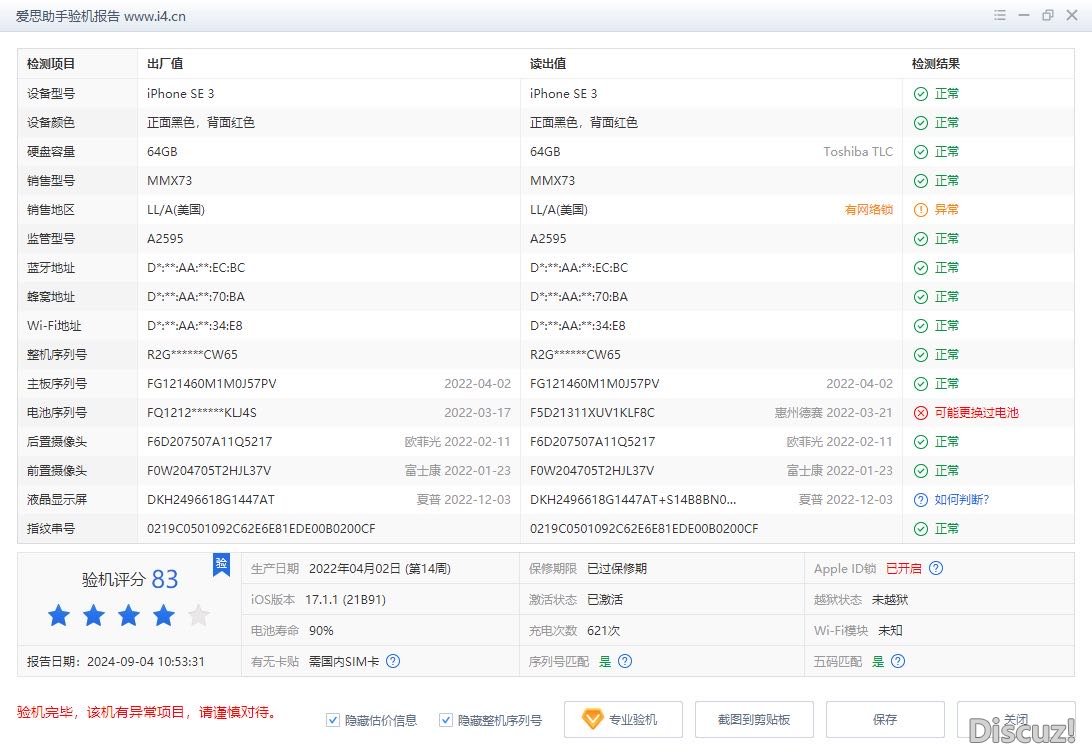Click the green check icon in 主板序列号 row
This screenshot has height=755, width=1092.
[921, 384]
